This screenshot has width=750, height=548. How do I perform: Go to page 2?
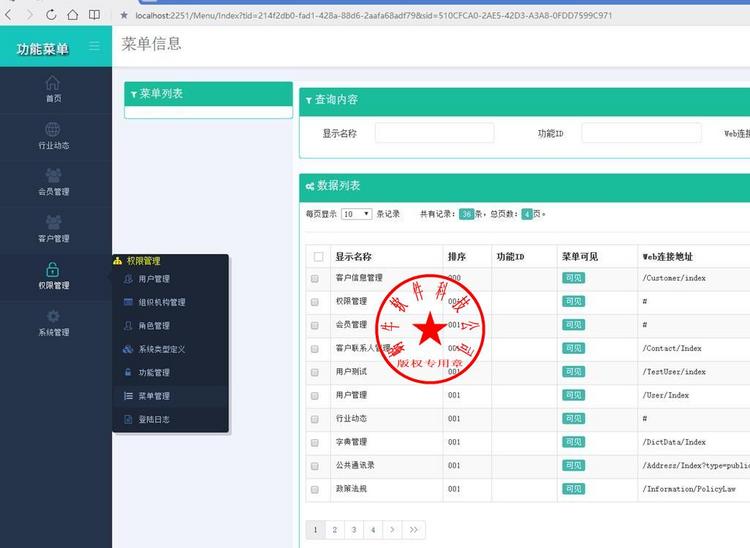pos(335,529)
